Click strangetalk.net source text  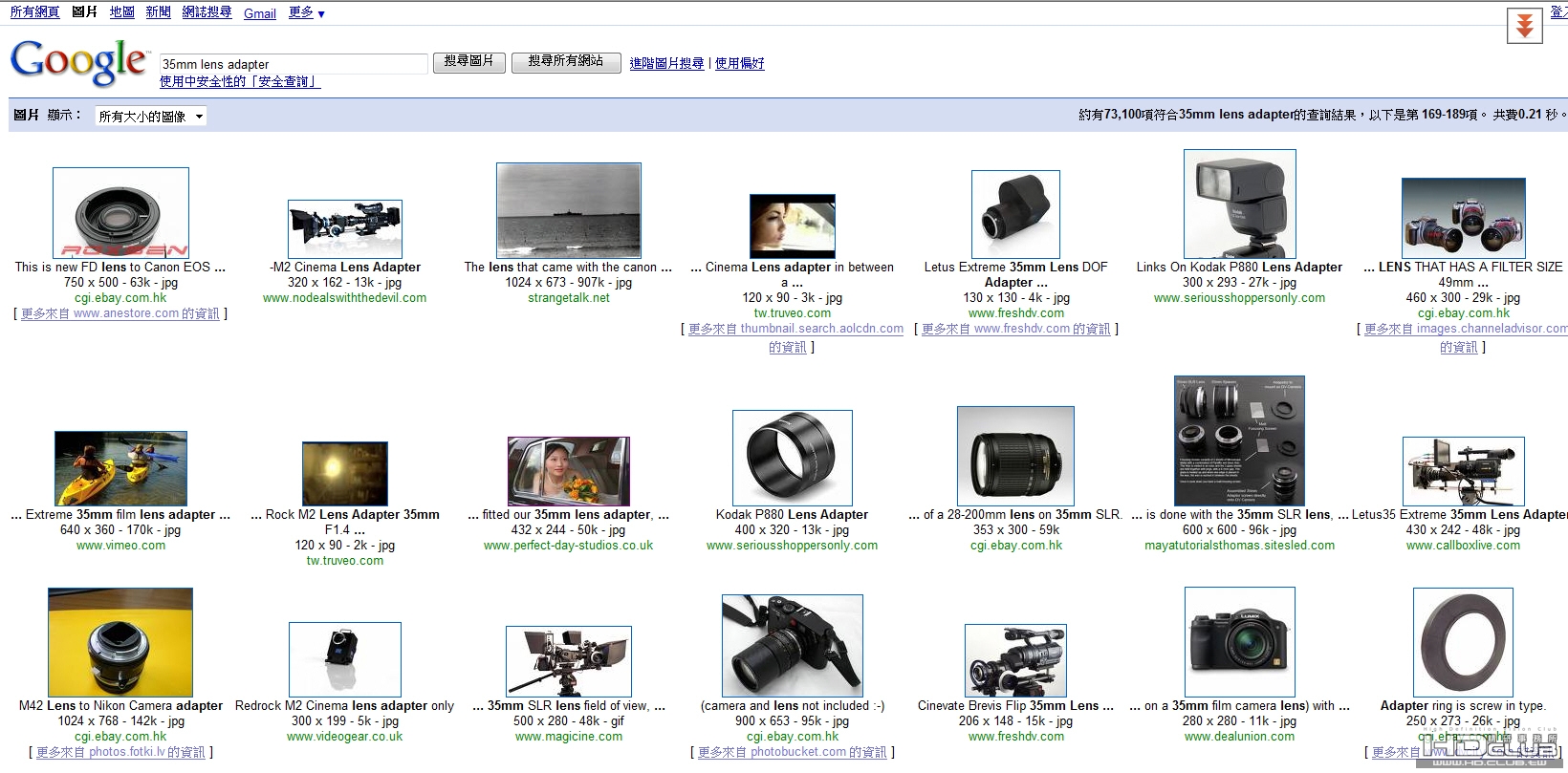tap(569, 298)
